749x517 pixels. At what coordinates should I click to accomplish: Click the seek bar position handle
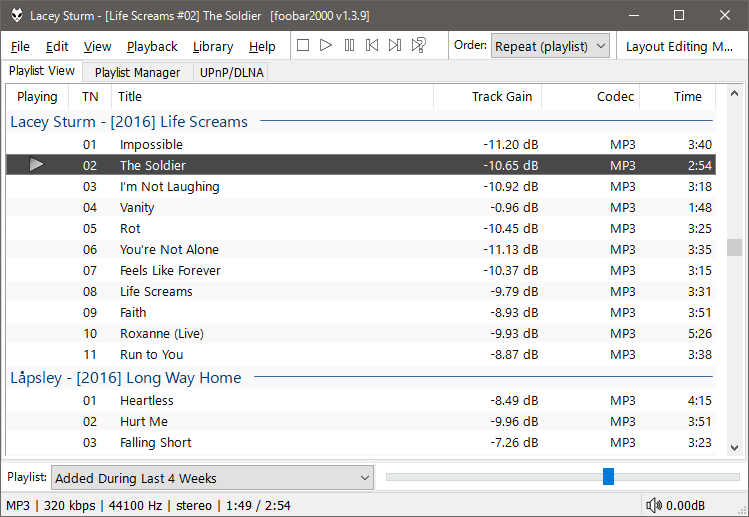[x=608, y=476]
